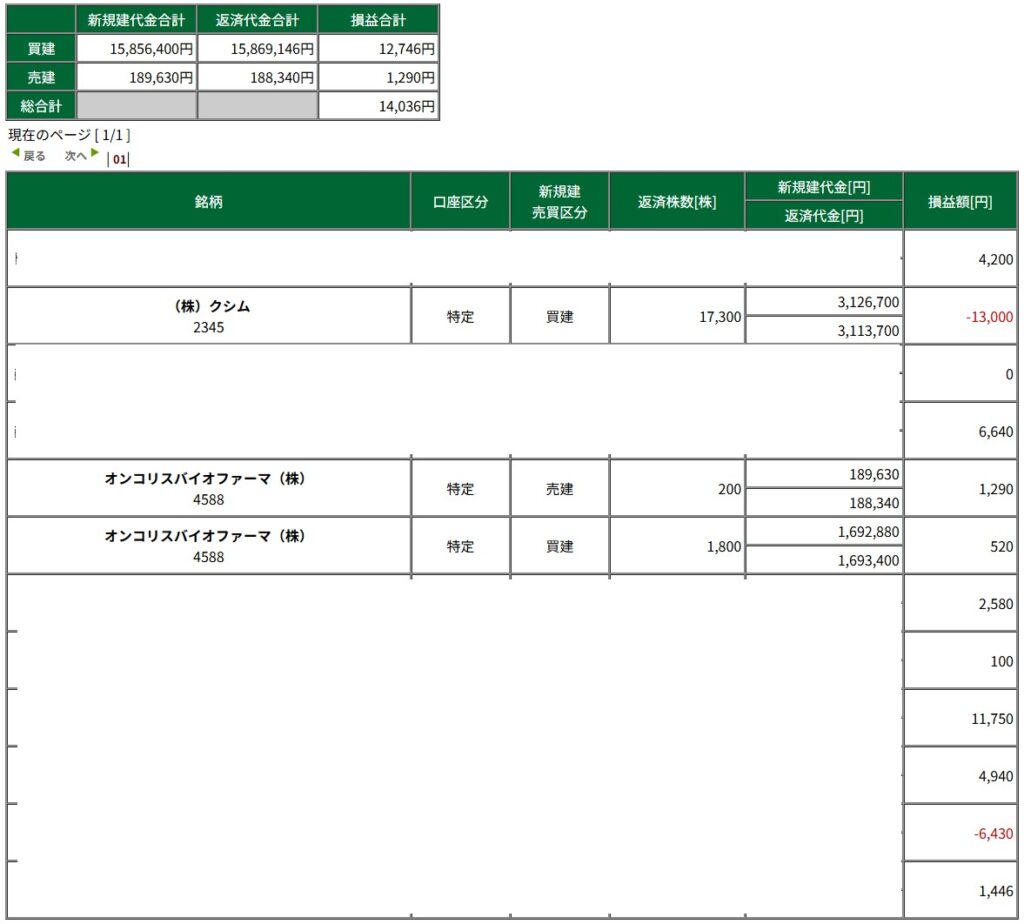Click the 新規建売買区分 column header
The height and width of the screenshot is (924, 1024).
(x=559, y=201)
